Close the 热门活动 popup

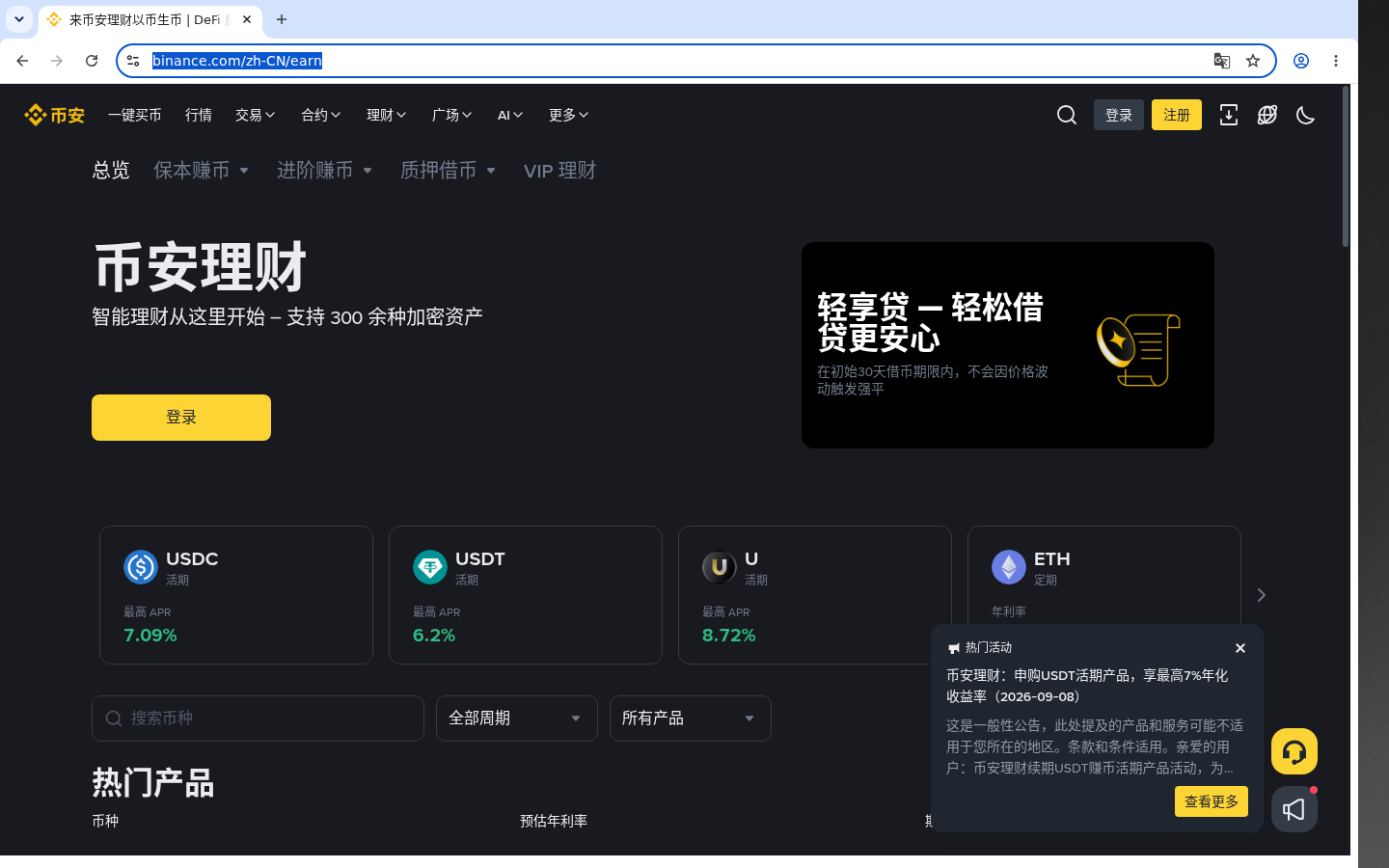coord(1240,648)
